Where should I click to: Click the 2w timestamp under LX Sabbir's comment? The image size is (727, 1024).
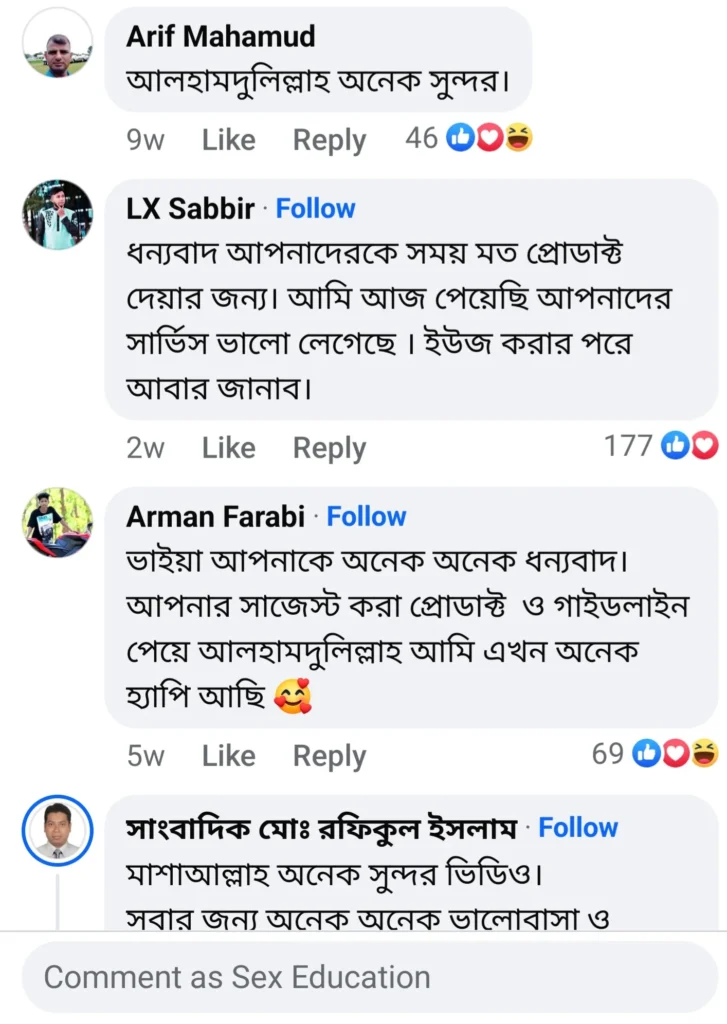tap(146, 449)
